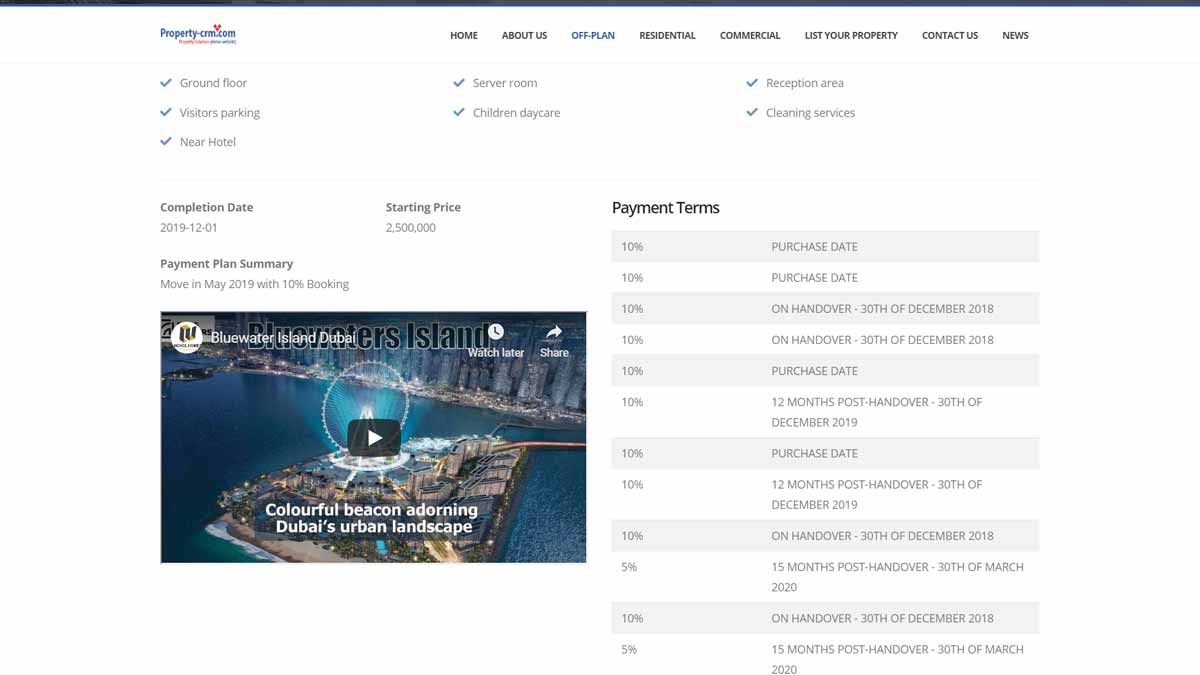Image resolution: width=1200 pixels, height=675 pixels.
Task: Select the OFF-PLAN navigation item
Action: 593,36
